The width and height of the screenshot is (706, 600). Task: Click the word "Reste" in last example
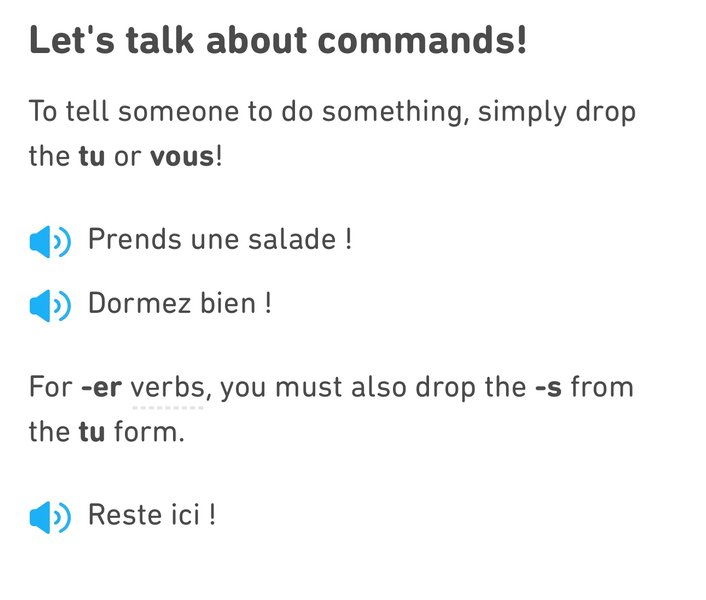125,514
